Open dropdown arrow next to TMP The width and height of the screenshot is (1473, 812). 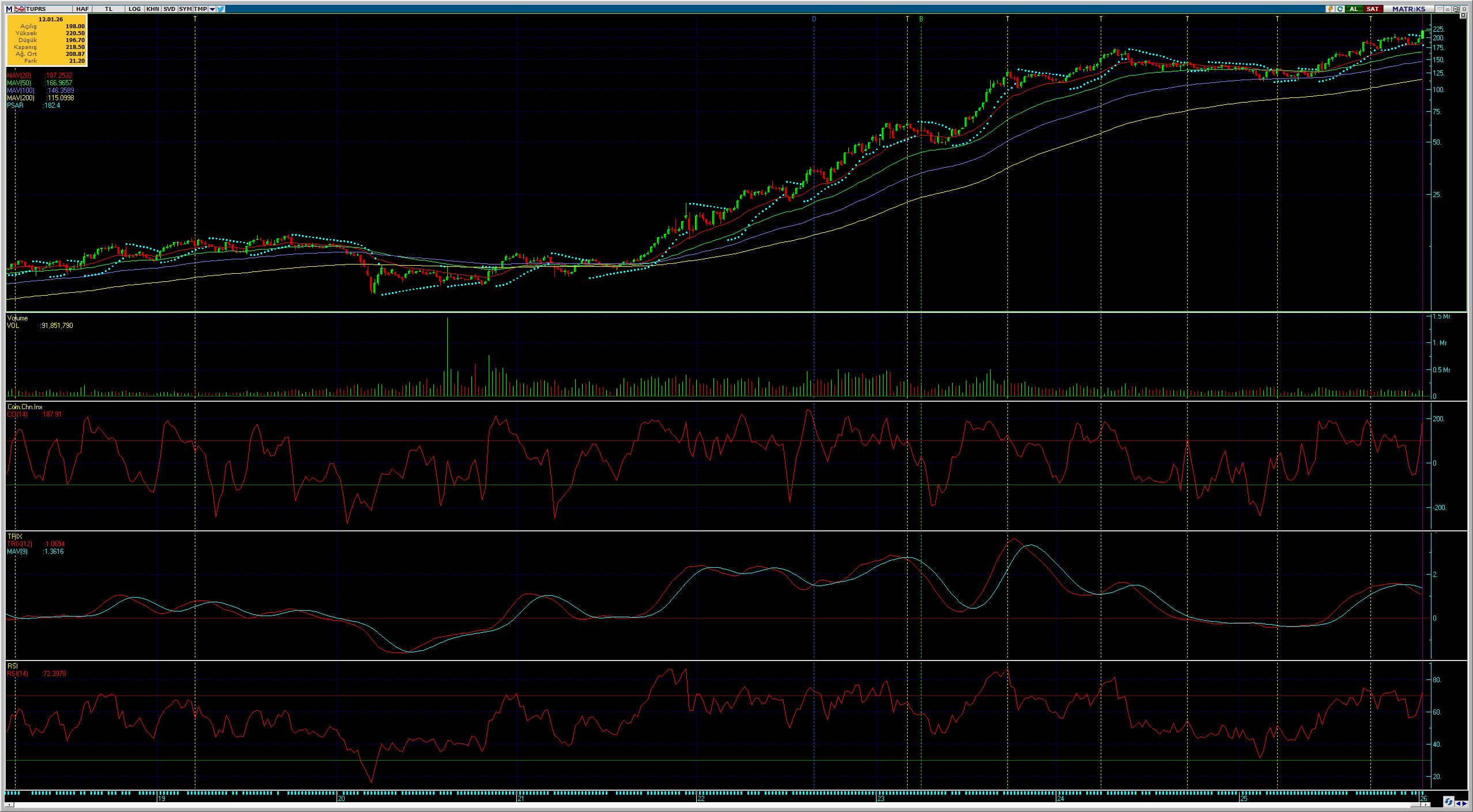212,9
